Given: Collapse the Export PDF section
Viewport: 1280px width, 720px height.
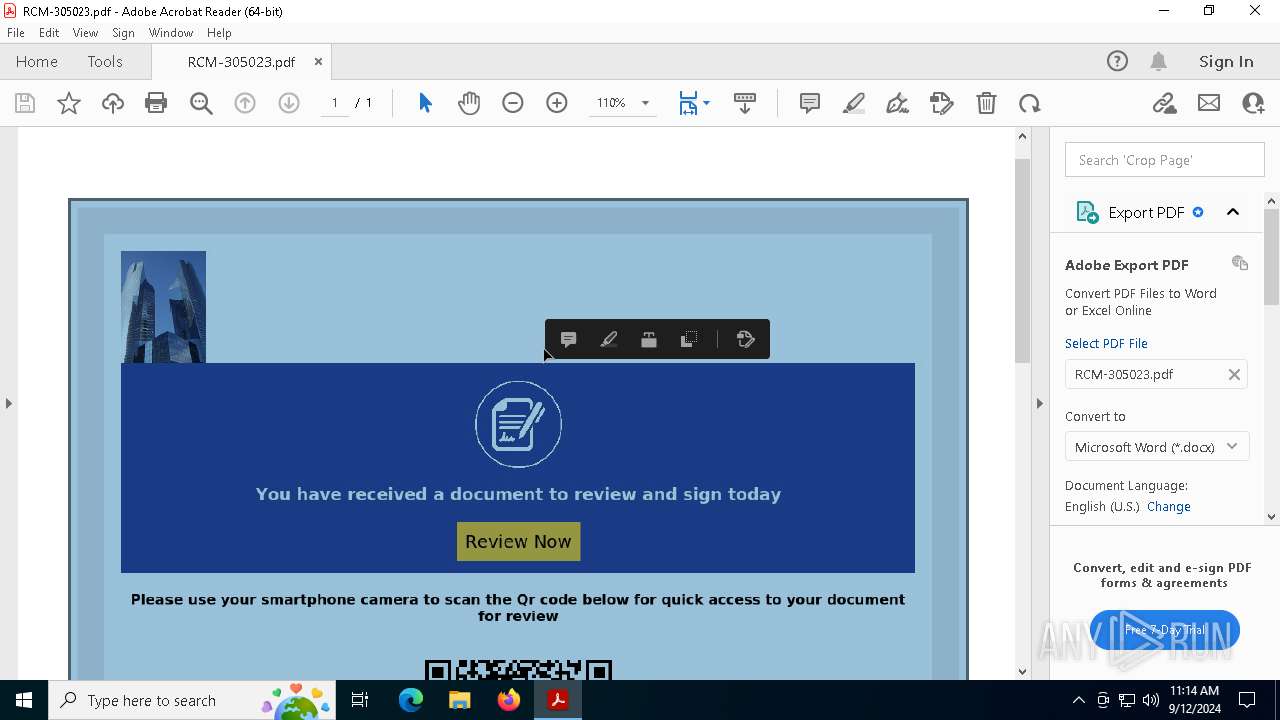Looking at the screenshot, I should pyautogui.click(x=1233, y=212).
